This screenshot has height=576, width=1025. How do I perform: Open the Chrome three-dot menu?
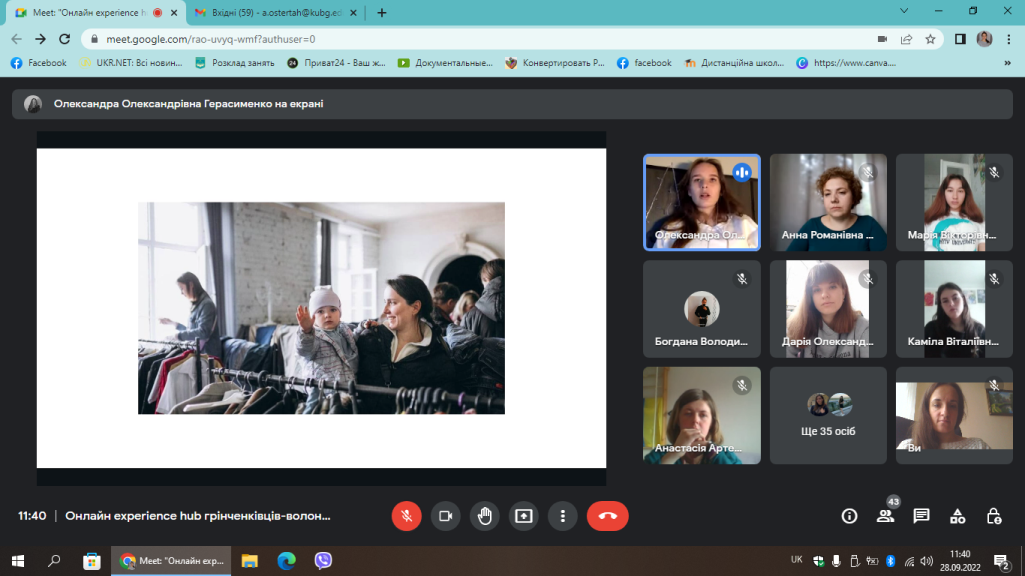tap(1009, 39)
